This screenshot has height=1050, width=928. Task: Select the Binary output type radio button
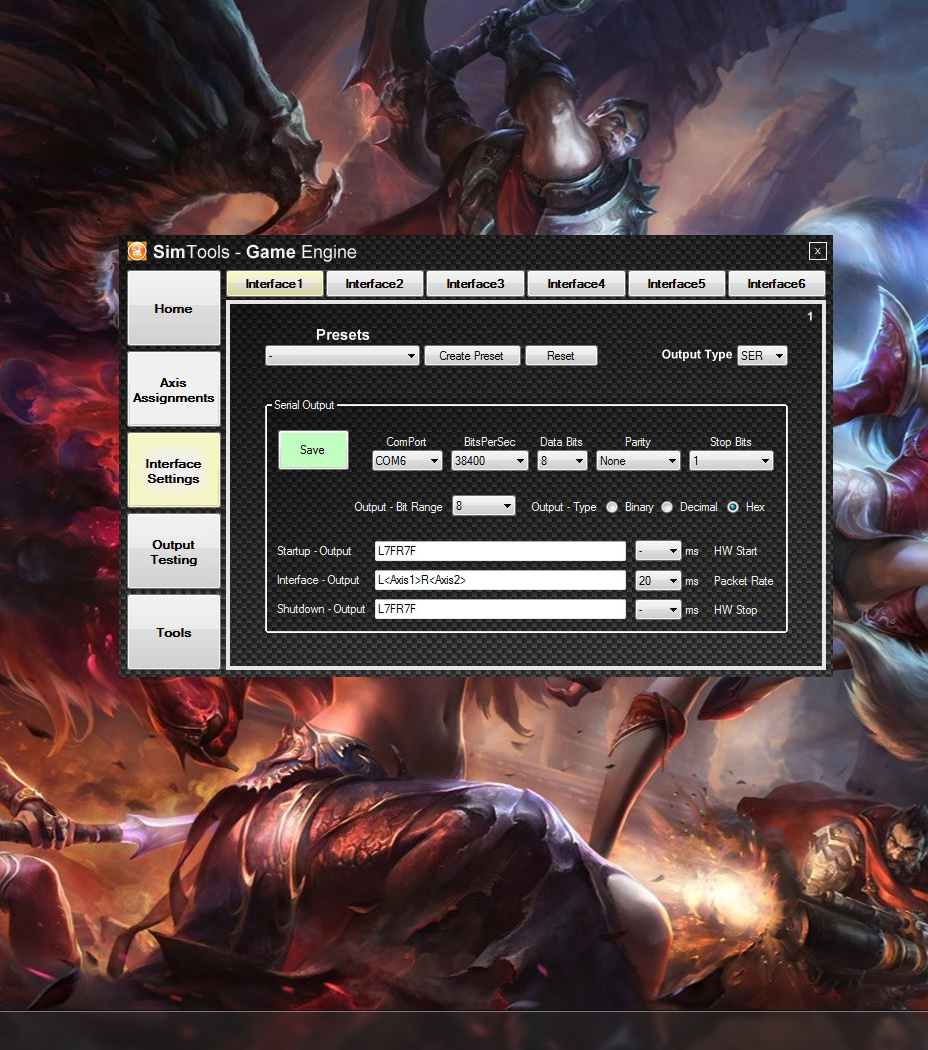coord(612,507)
